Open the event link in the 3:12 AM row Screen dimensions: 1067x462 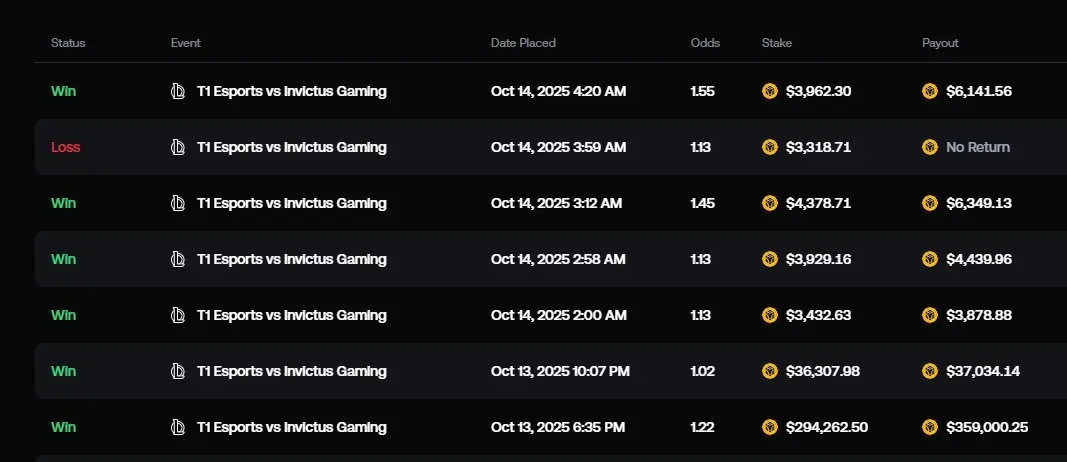(291, 203)
